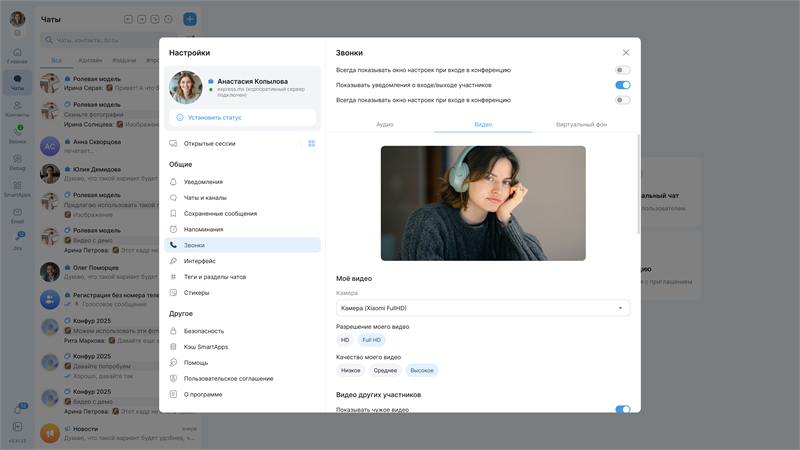The height and width of the screenshot is (450, 800).
Task: Open Notifications settings bell icon
Action: [x=174, y=182]
